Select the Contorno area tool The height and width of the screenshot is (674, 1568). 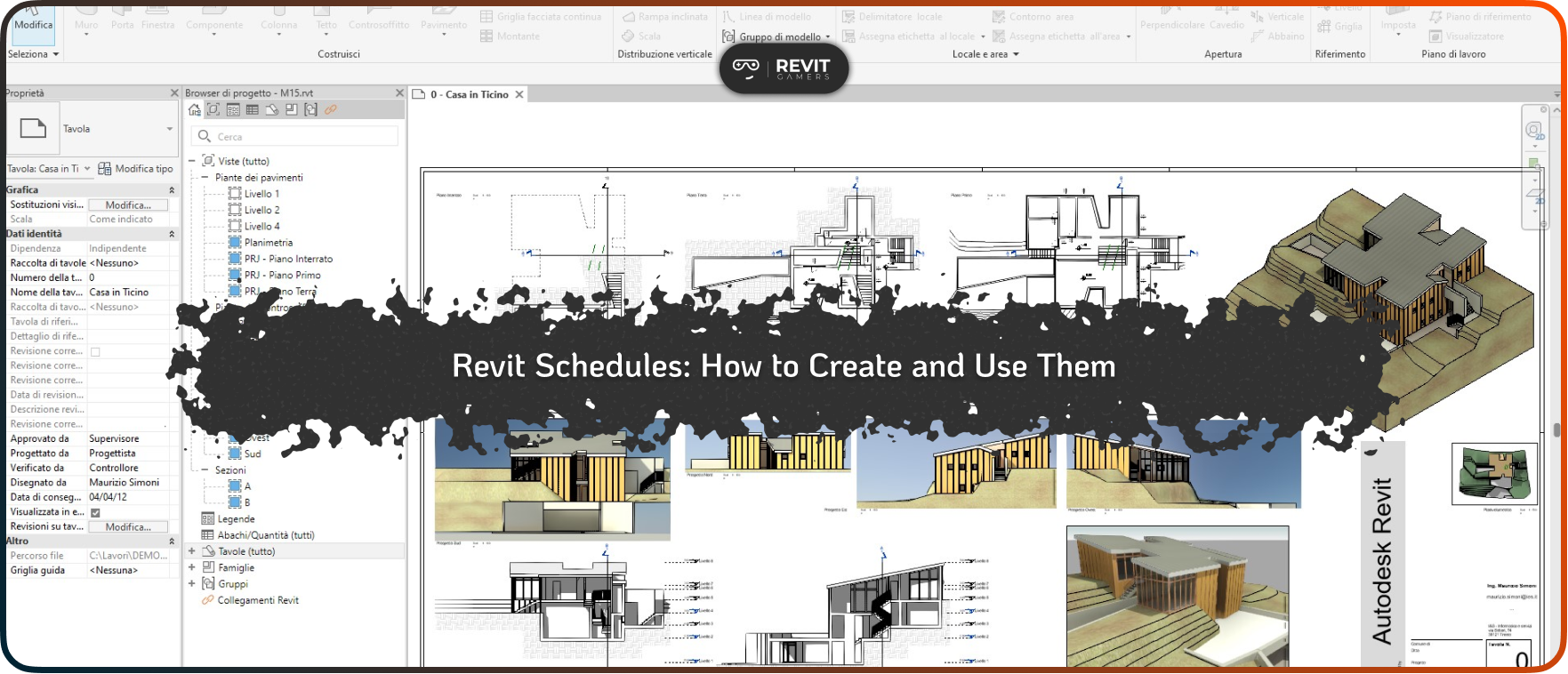pos(1033,17)
